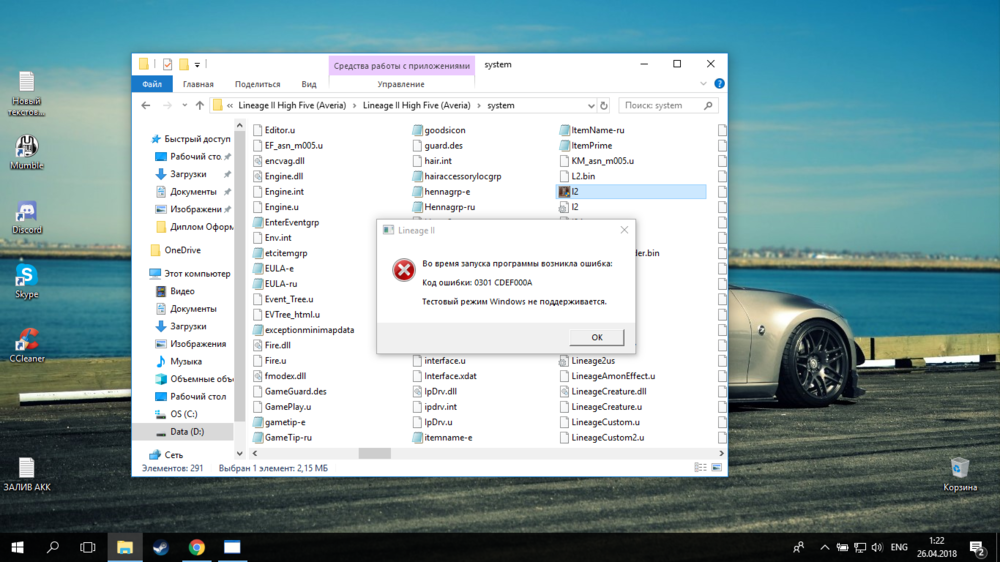Viewport: 1000px width, 562px height.
Task: Expand the ribbon with the chevron
Action: [704, 84]
